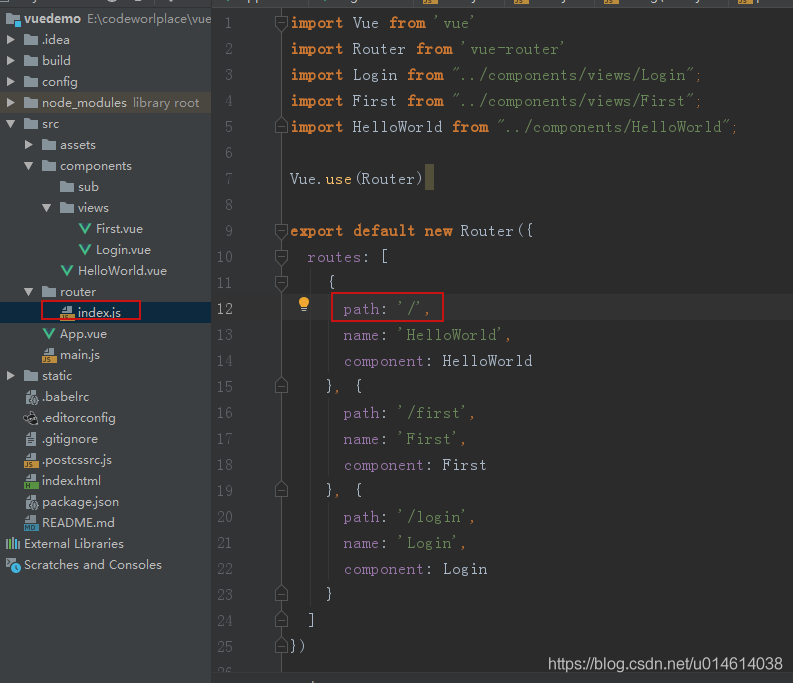Image resolution: width=793 pixels, height=683 pixels.
Task: Toggle fold marker at line 15
Action: 282,386
